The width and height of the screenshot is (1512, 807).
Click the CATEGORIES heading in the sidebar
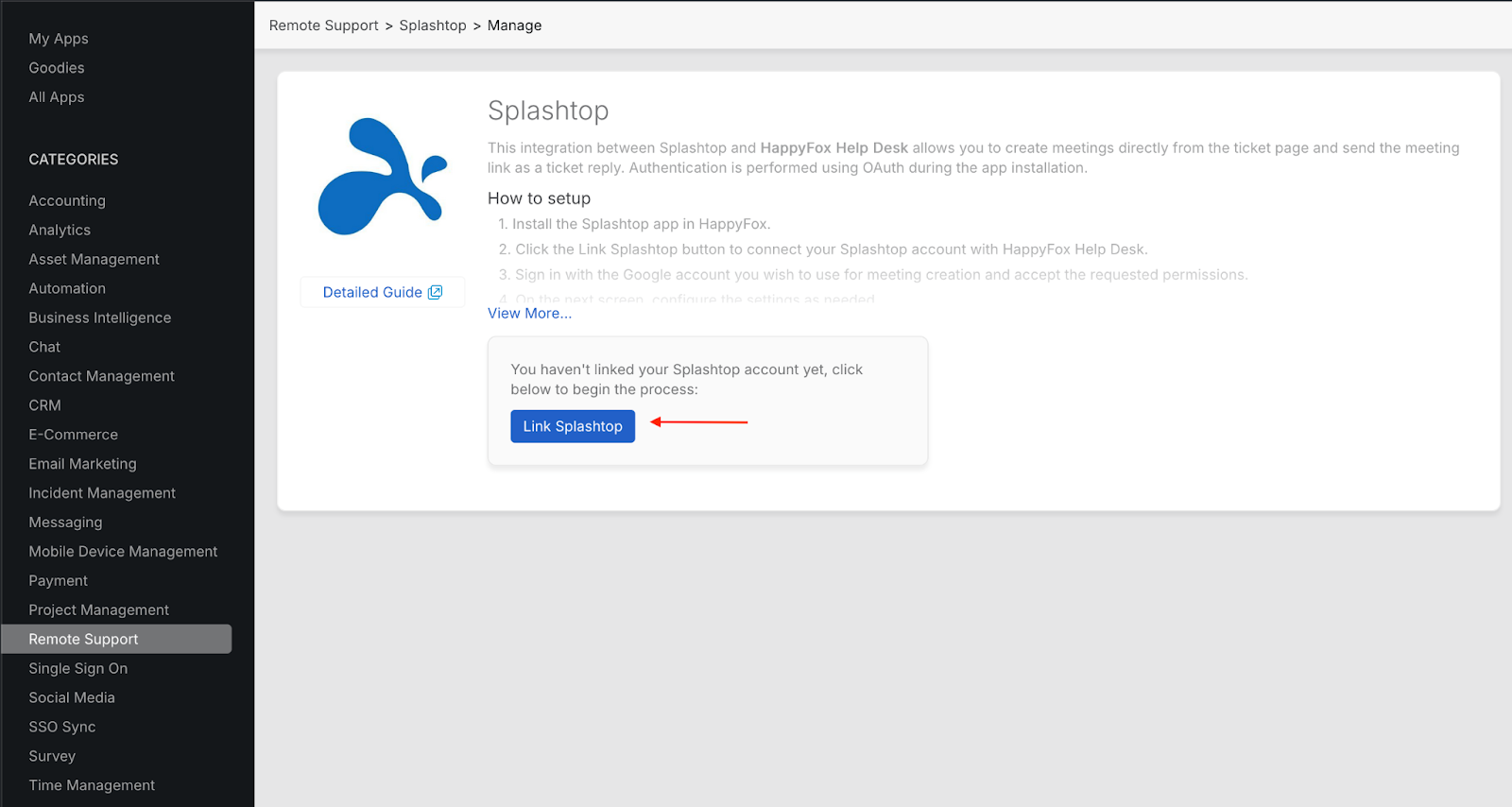pyautogui.click(x=74, y=160)
